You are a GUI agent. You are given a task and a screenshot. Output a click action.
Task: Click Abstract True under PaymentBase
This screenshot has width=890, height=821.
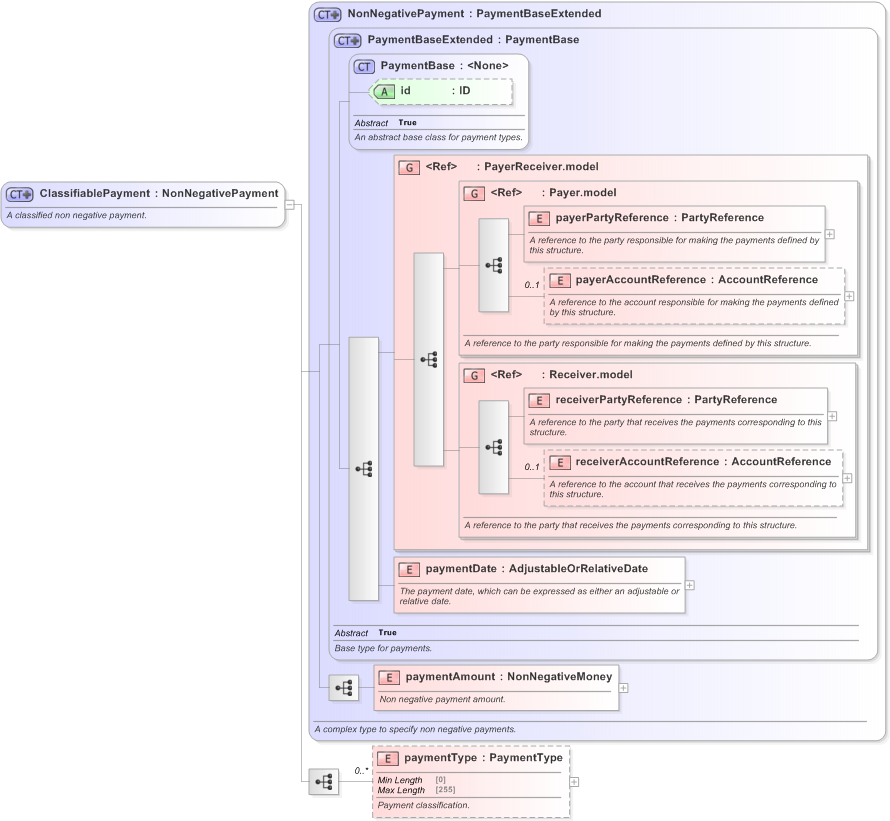pos(385,123)
